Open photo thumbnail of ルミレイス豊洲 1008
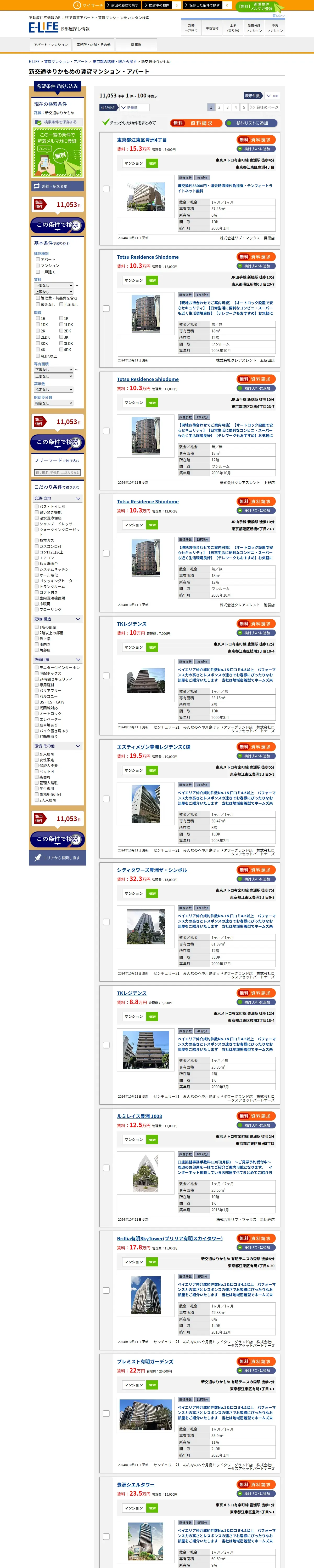This screenshot has height=1568, width=314. click(x=146, y=1173)
